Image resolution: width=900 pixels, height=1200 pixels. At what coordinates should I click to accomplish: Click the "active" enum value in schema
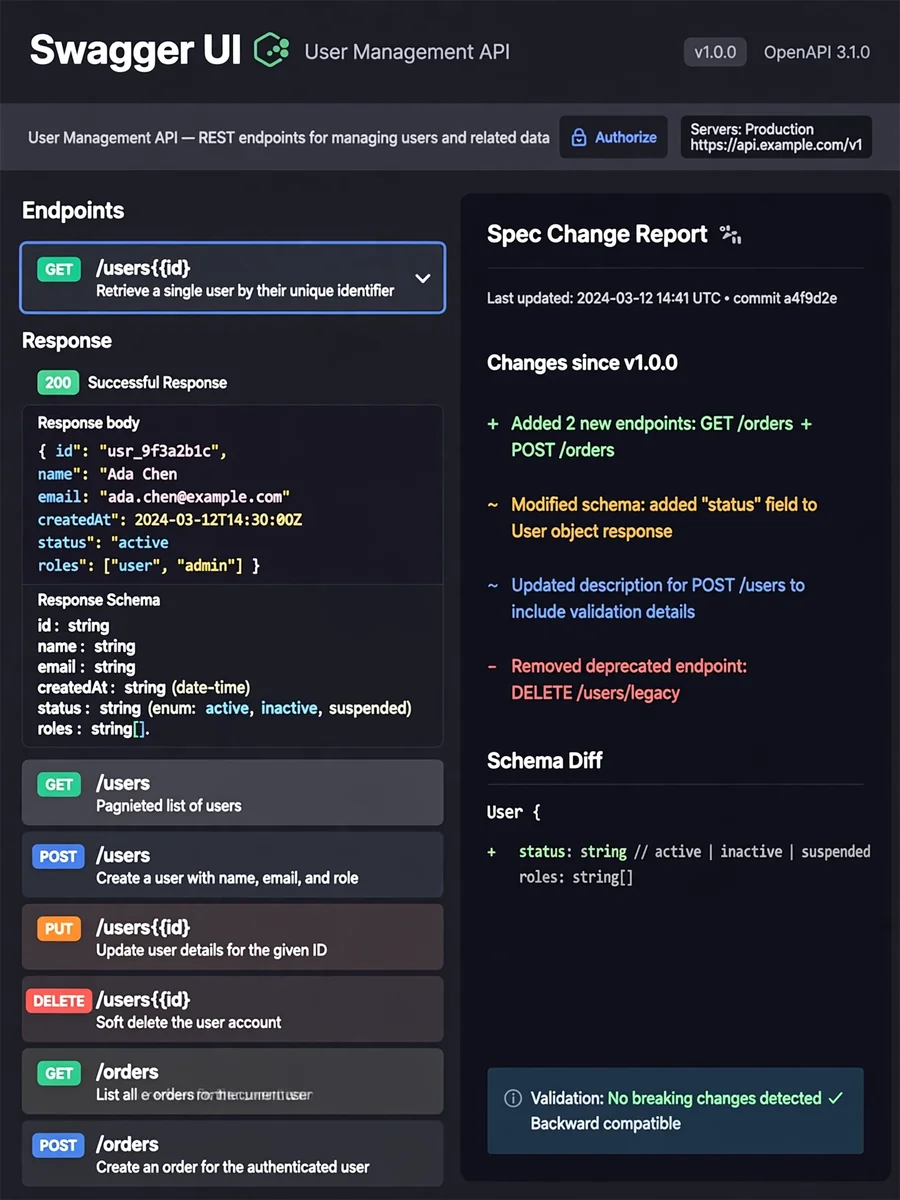pyautogui.click(x=228, y=708)
